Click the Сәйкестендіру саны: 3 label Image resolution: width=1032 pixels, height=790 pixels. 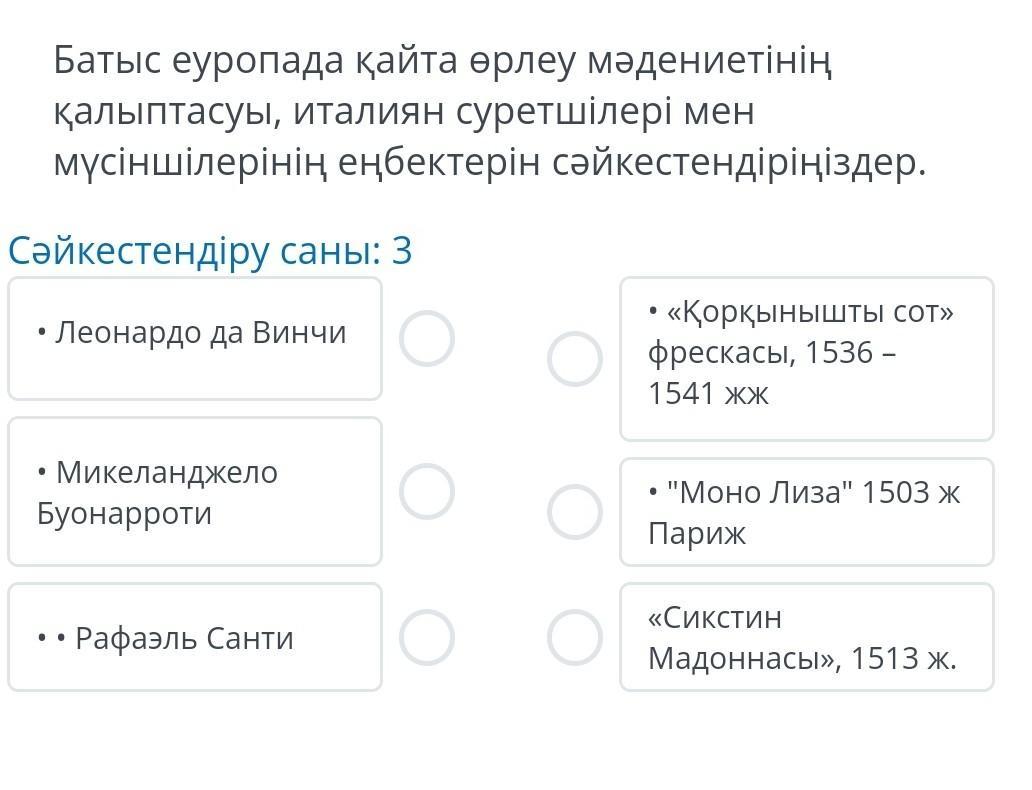click(210, 251)
